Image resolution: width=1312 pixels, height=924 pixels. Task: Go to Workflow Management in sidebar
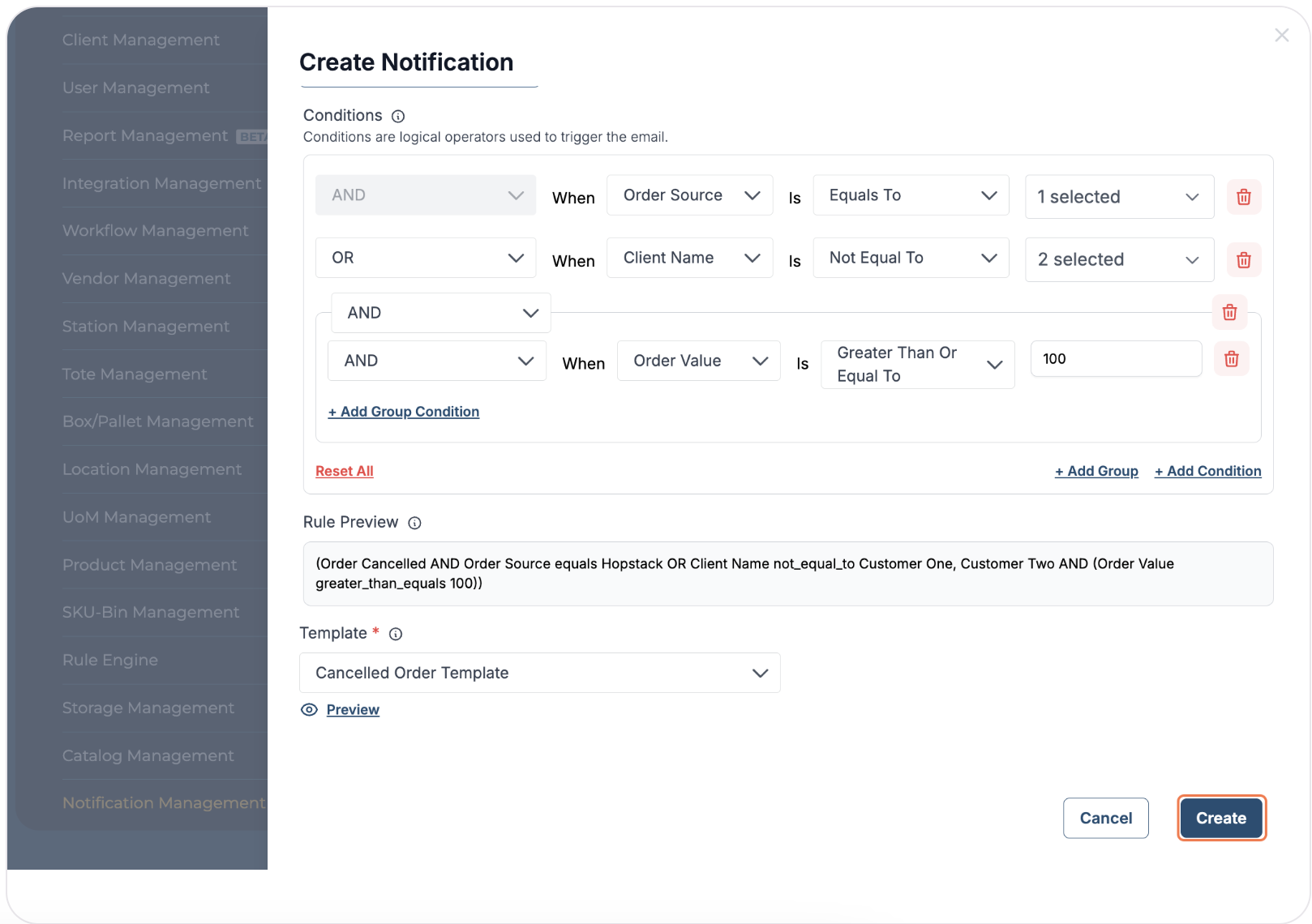(155, 231)
